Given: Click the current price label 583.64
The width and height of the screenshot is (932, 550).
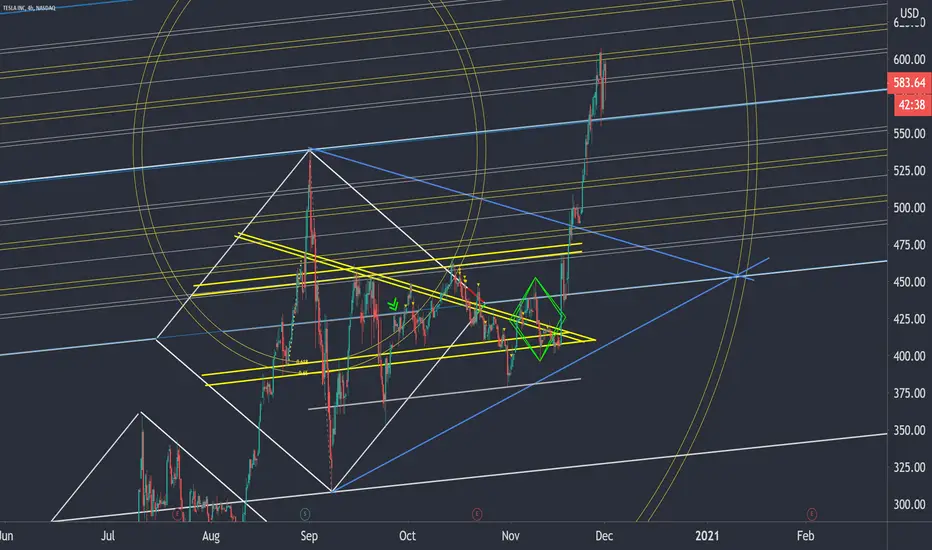Looking at the screenshot, I should pos(909,83).
